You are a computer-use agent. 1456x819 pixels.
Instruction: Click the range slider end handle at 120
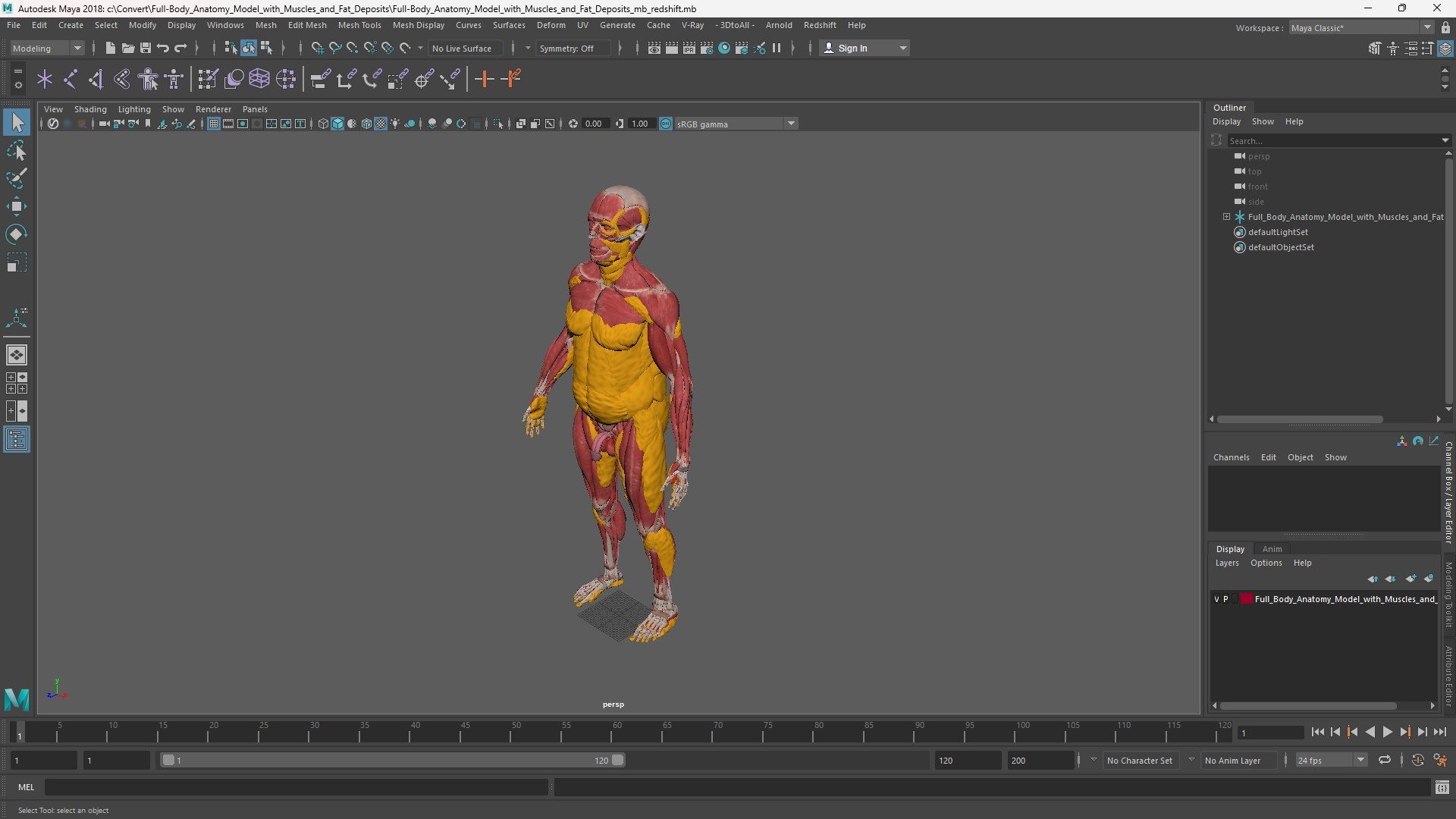click(618, 760)
